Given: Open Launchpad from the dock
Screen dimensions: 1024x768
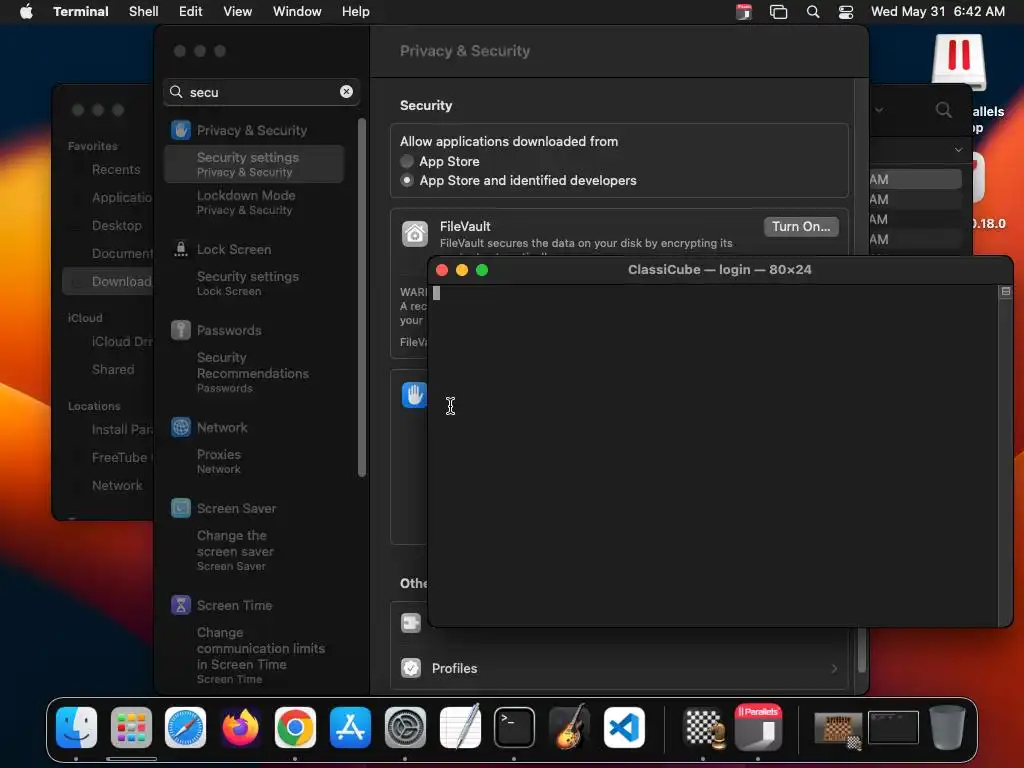Looking at the screenshot, I should [x=131, y=727].
